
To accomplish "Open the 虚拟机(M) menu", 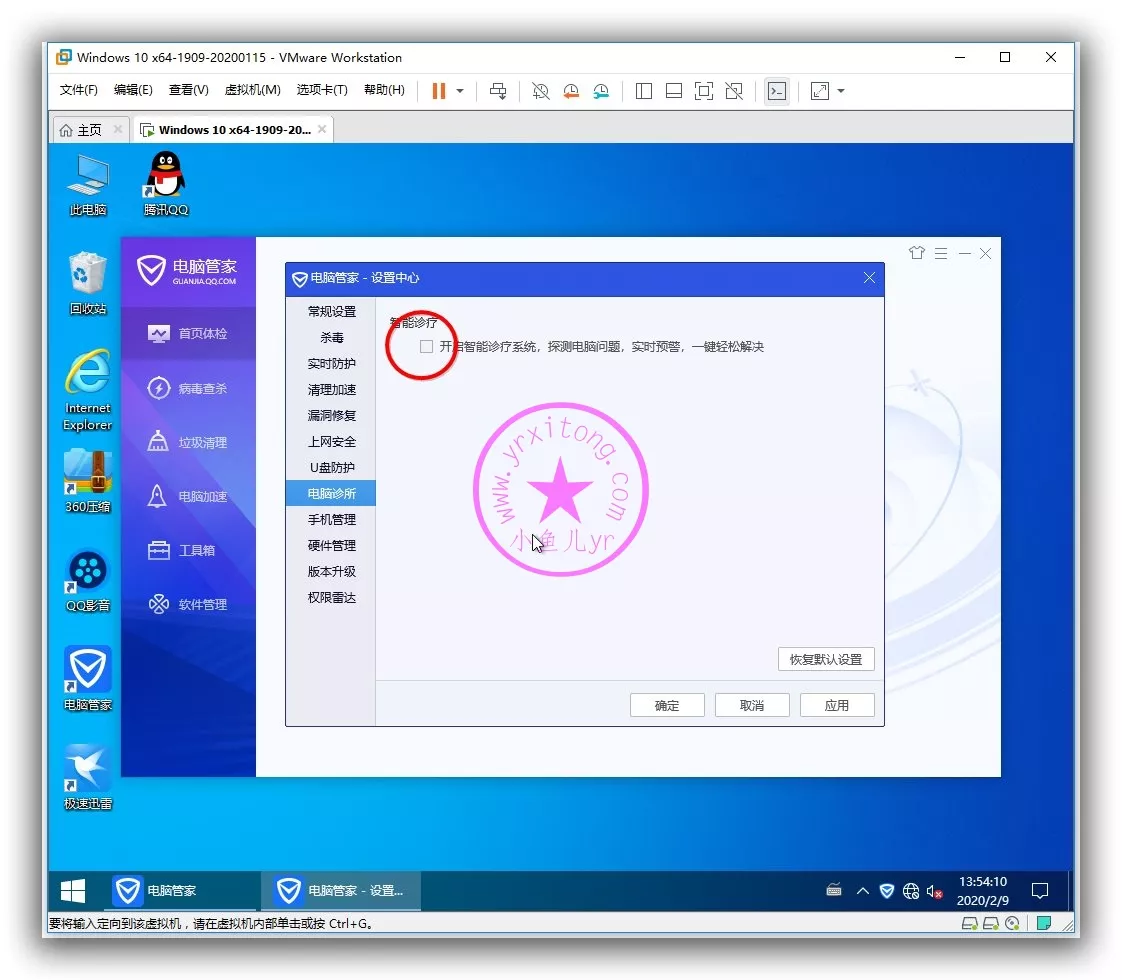I will [x=252, y=90].
